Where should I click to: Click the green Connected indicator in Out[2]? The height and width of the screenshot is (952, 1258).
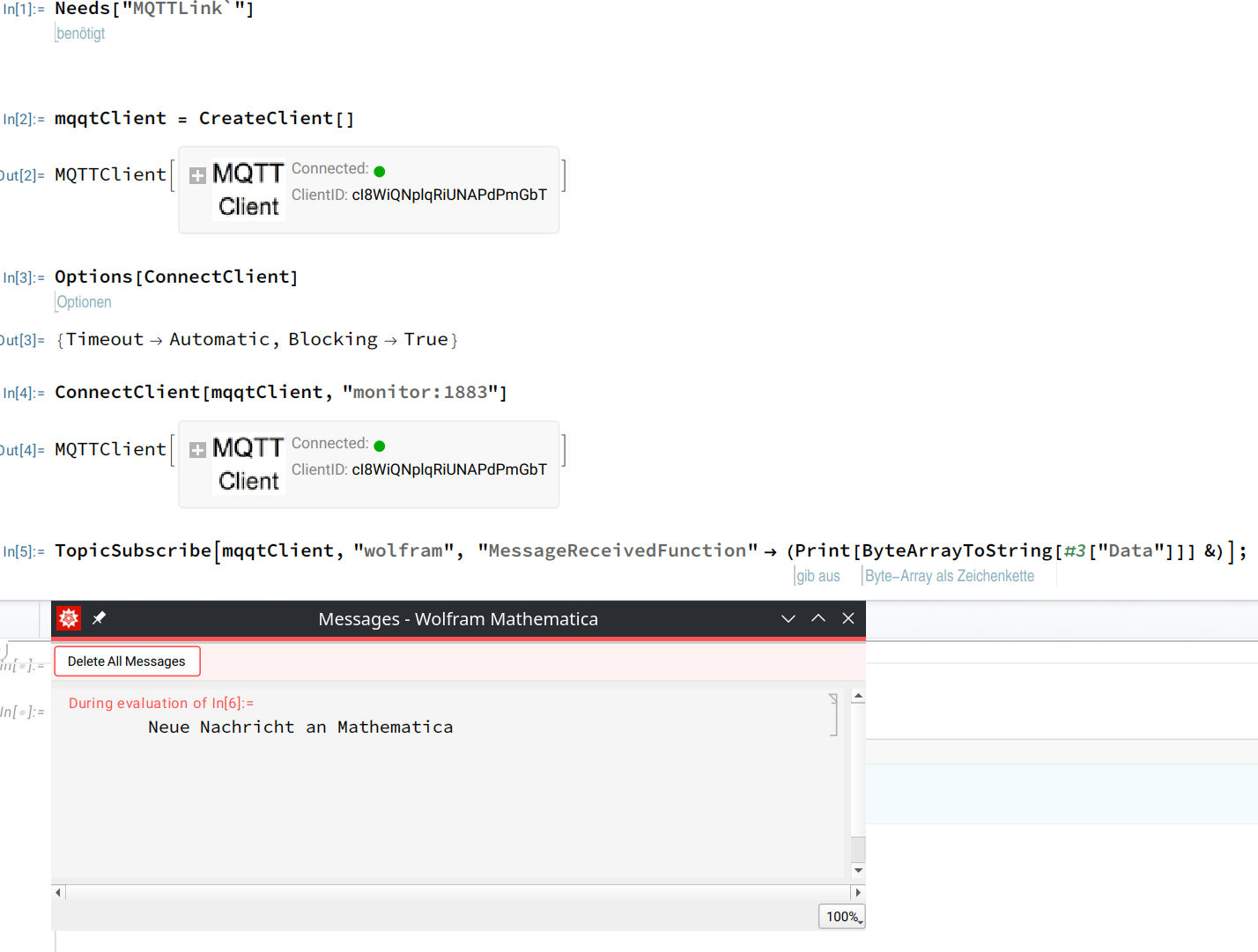click(380, 172)
